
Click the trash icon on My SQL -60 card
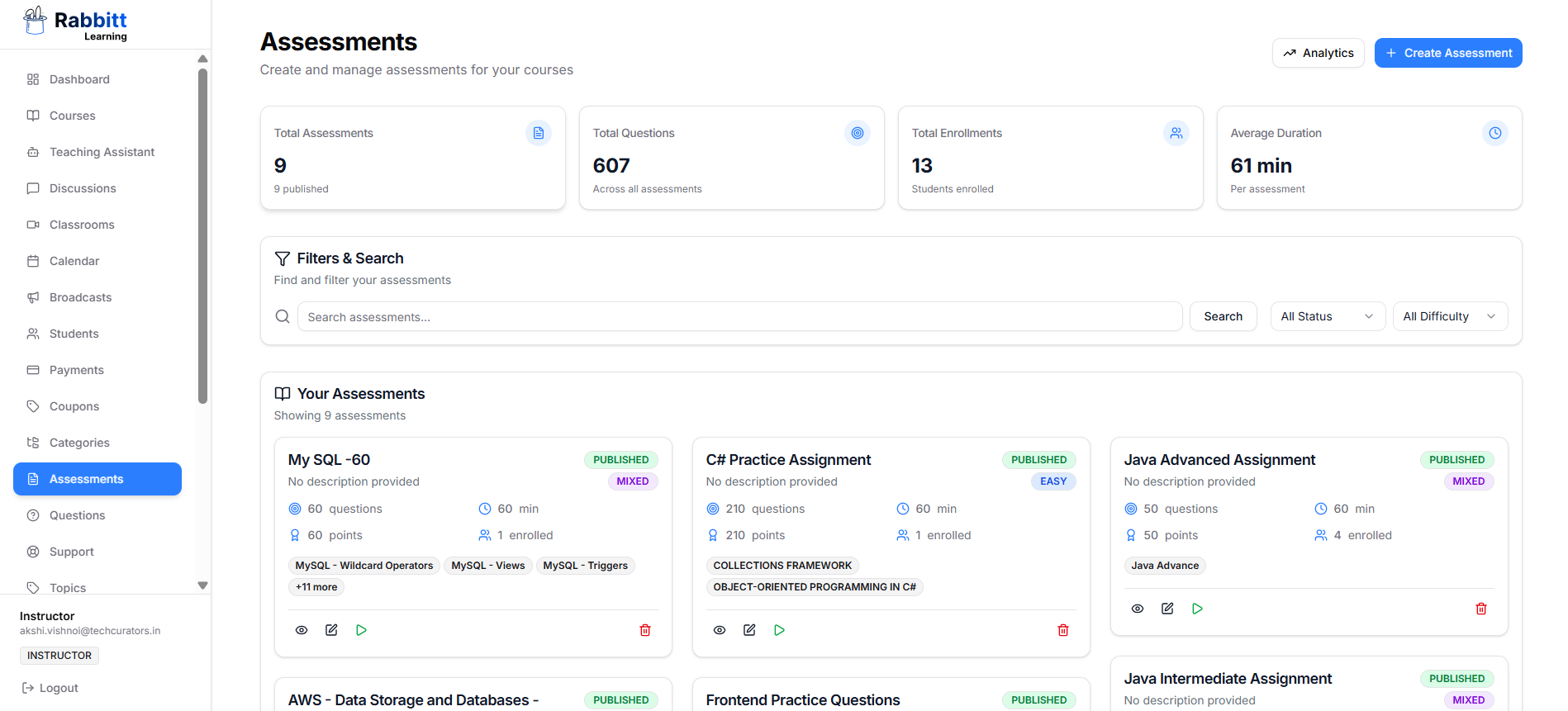point(644,630)
